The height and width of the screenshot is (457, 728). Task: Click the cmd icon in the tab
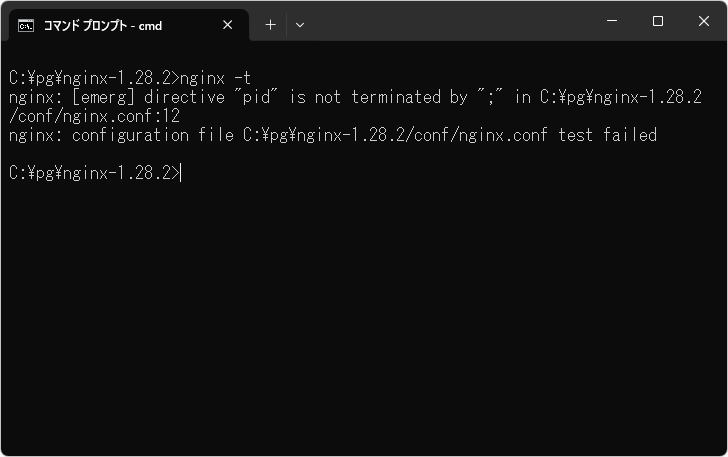(25, 25)
